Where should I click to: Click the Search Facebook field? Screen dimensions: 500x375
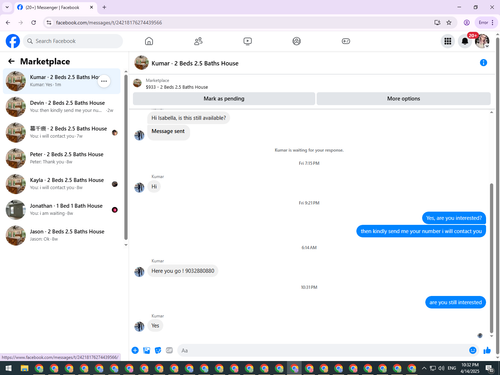coord(73,41)
